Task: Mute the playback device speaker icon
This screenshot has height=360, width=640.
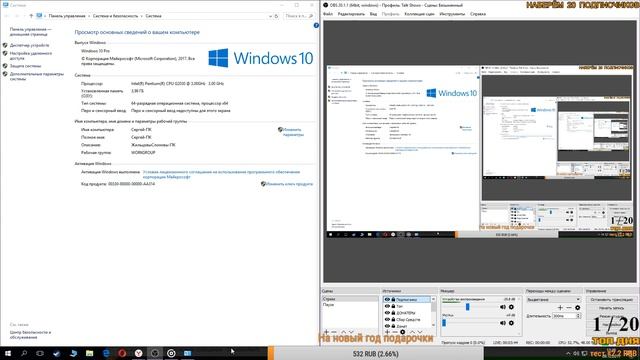Action: pyautogui.click(x=503, y=307)
